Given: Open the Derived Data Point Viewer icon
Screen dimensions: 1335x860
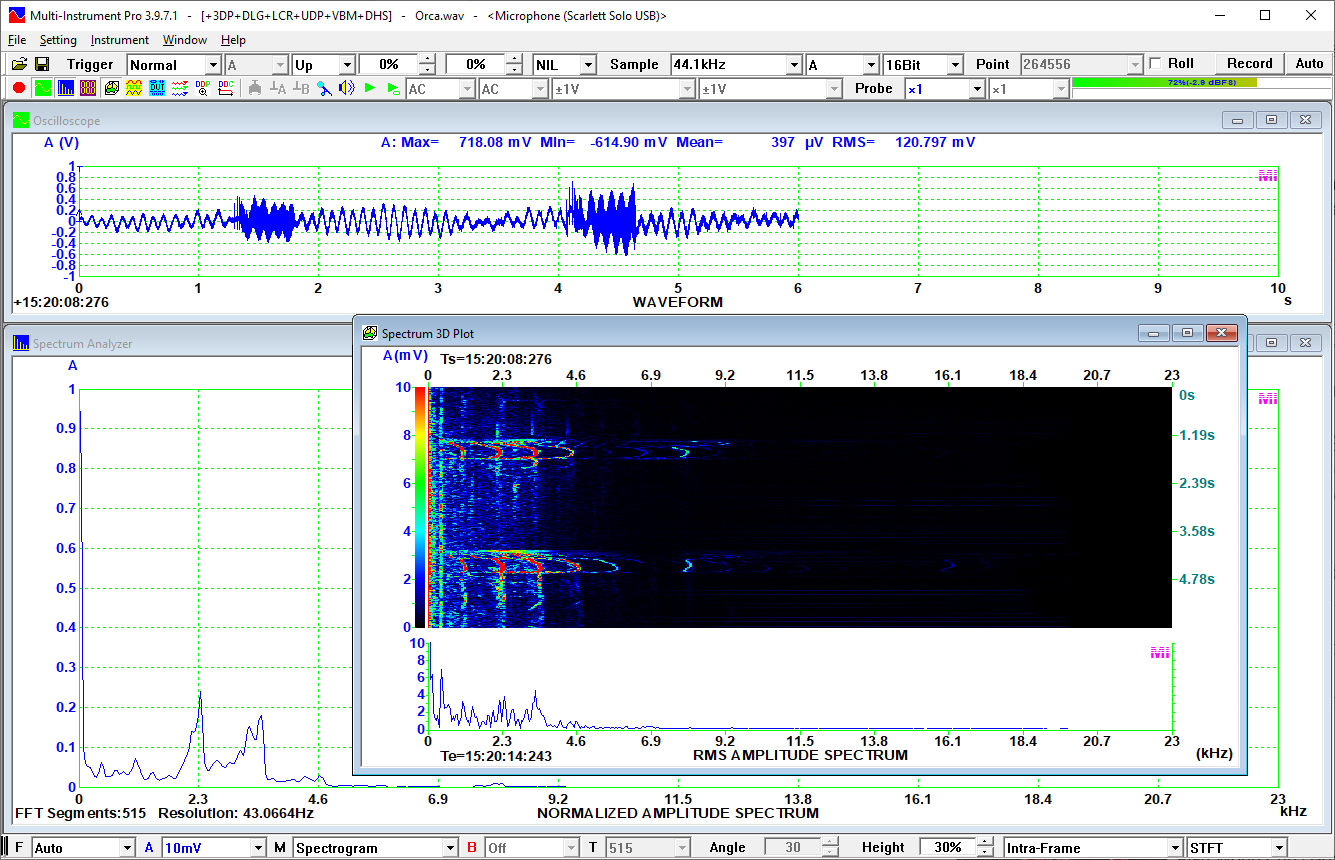Looking at the screenshot, I should point(203,88).
